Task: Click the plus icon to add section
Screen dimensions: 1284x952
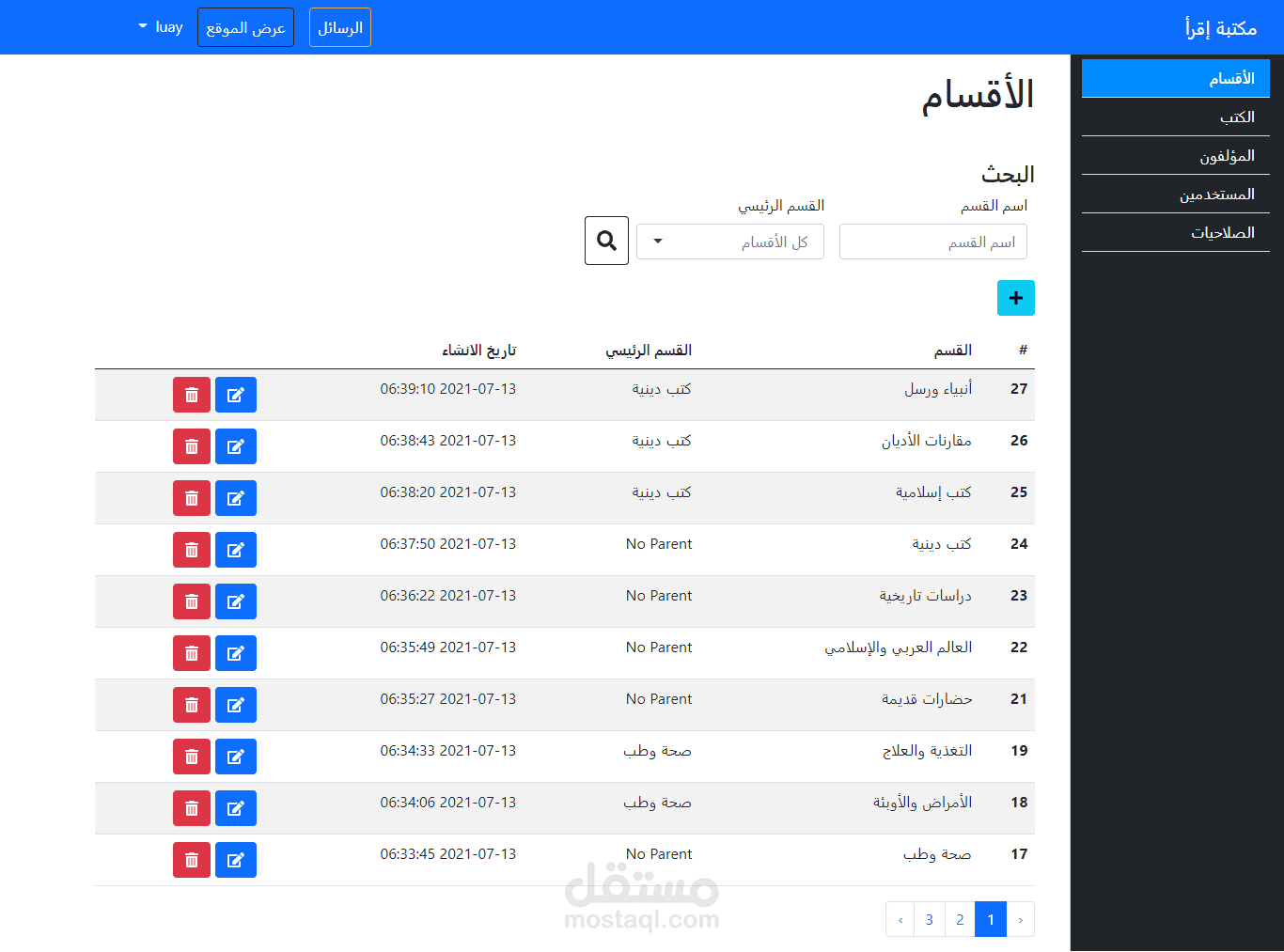Action: tap(1015, 298)
